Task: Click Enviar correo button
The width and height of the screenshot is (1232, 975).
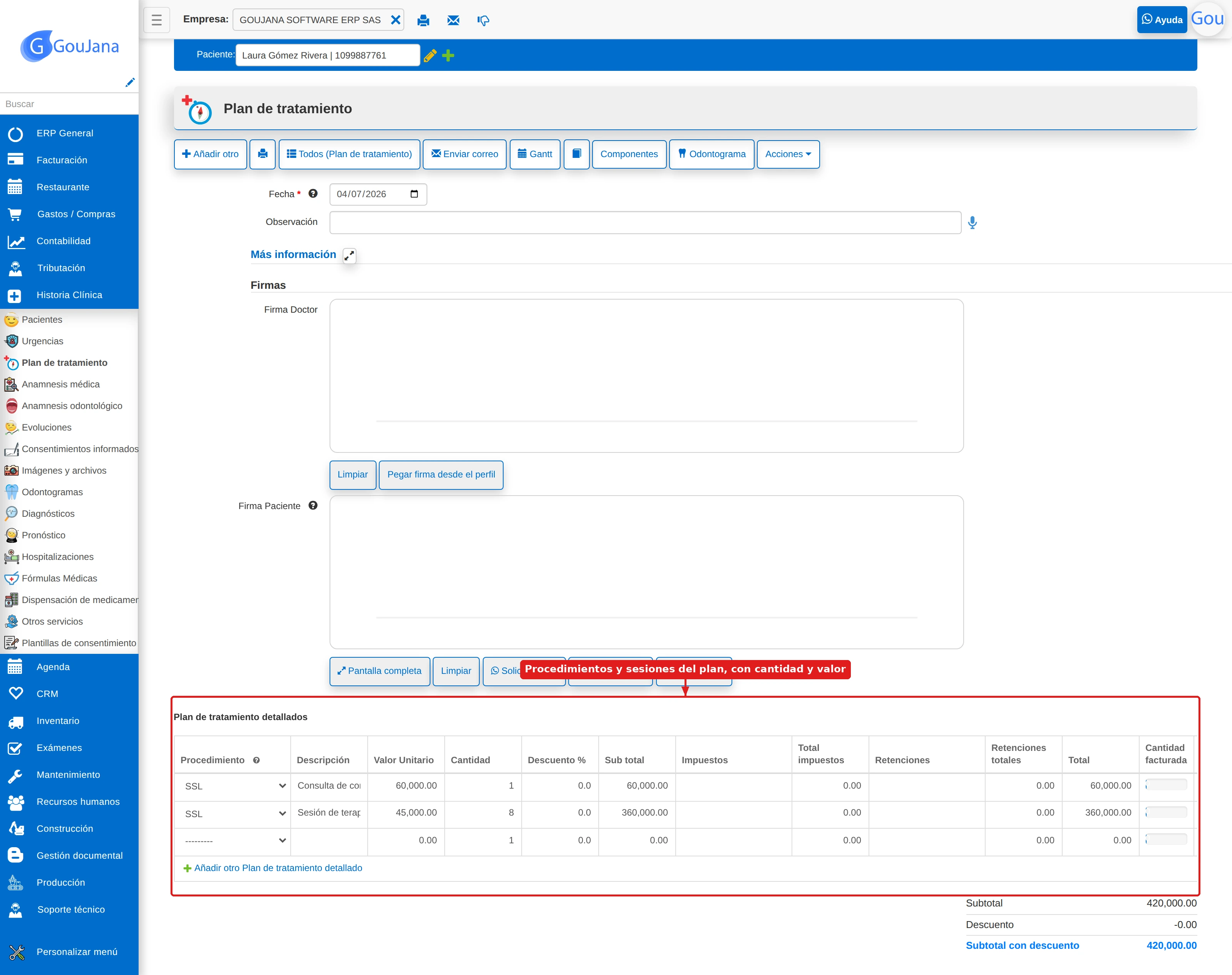Action: pyautogui.click(x=464, y=154)
